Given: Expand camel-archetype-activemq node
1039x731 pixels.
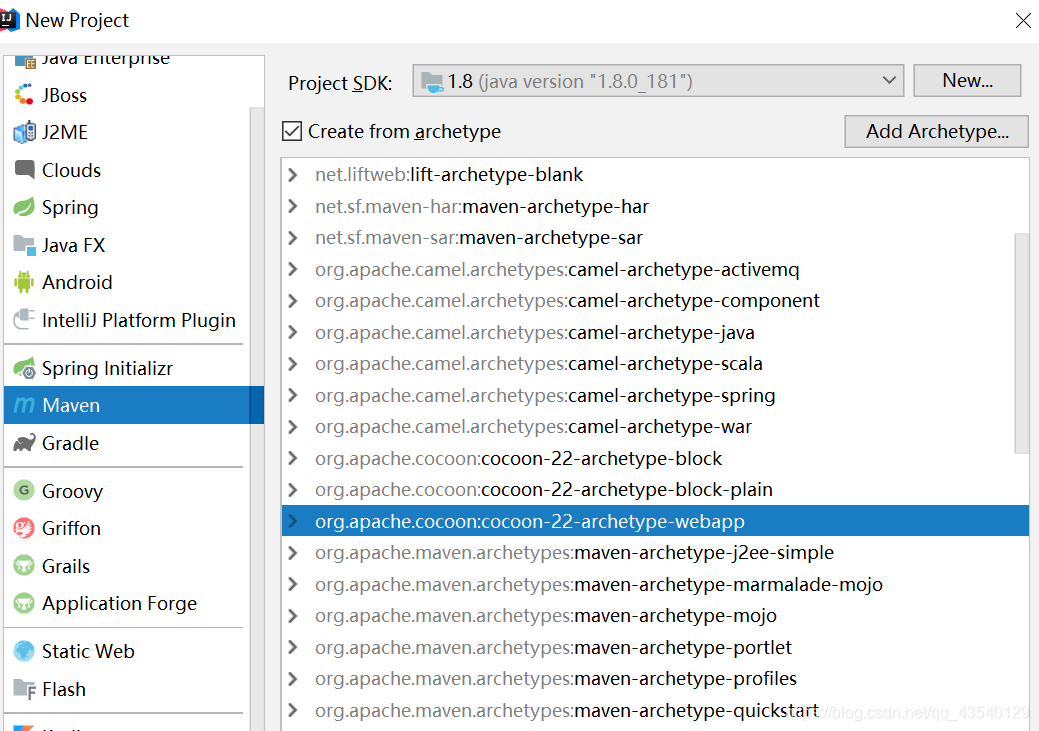Looking at the screenshot, I should pyautogui.click(x=292, y=269).
